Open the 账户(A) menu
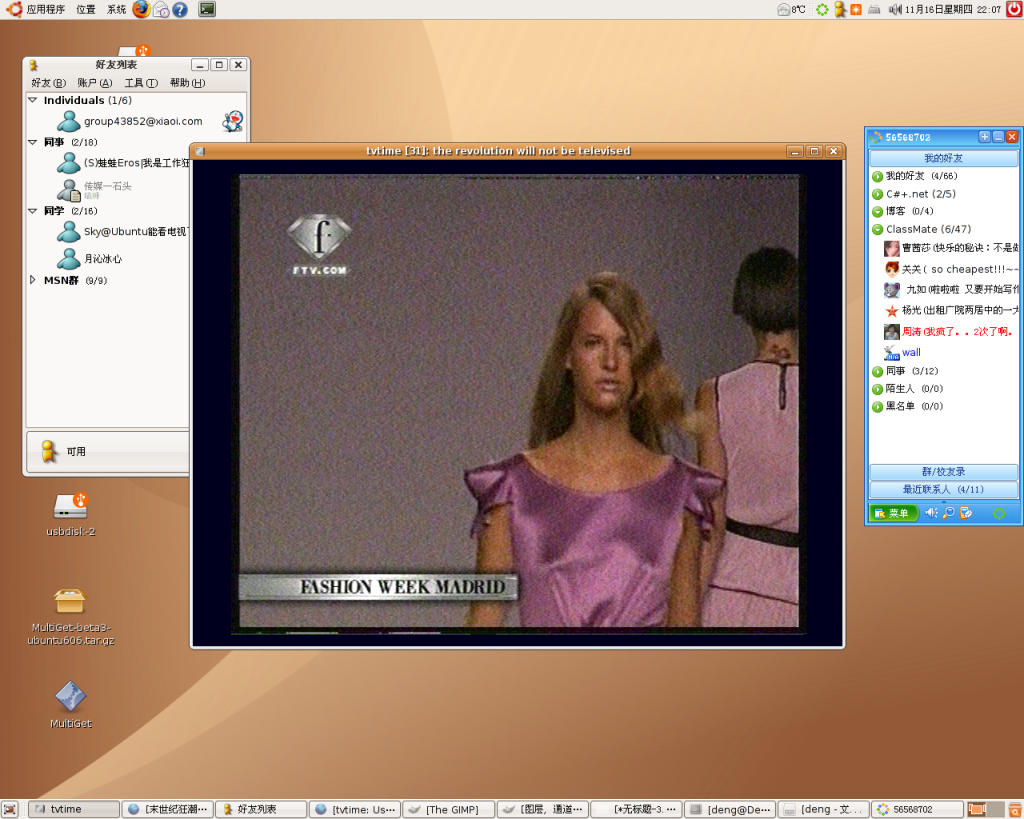 pyautogui.click(x=95, y=83)
